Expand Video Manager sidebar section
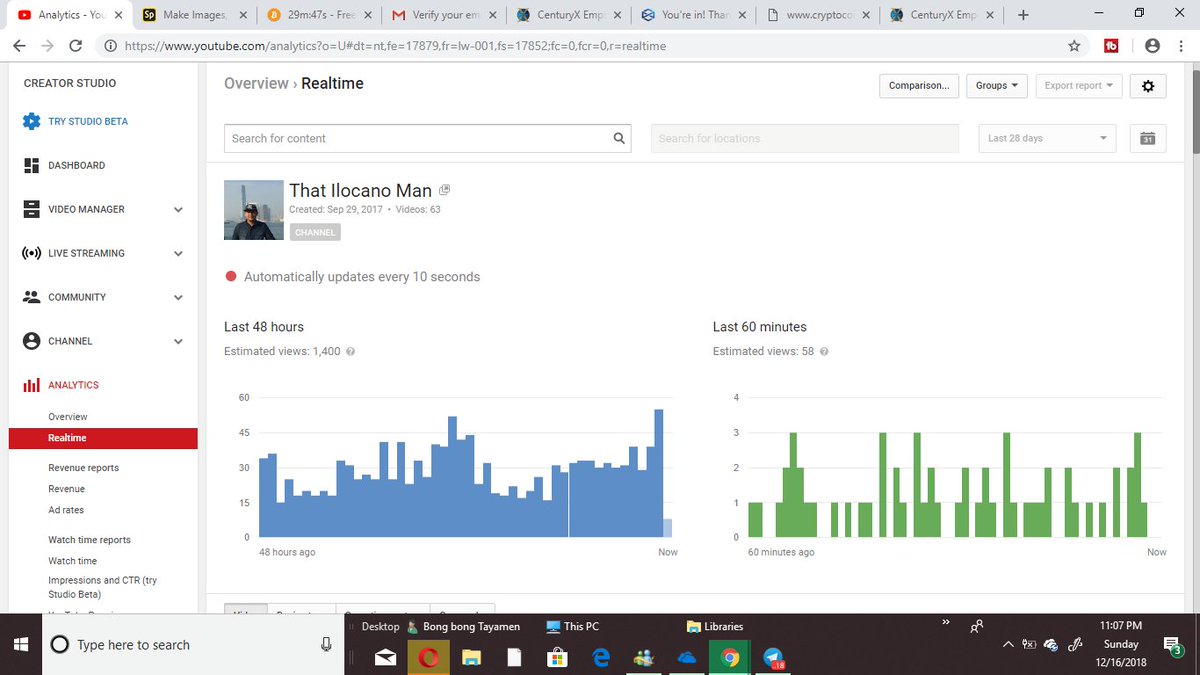The image size is (1200, 675). tap(178, 210)
